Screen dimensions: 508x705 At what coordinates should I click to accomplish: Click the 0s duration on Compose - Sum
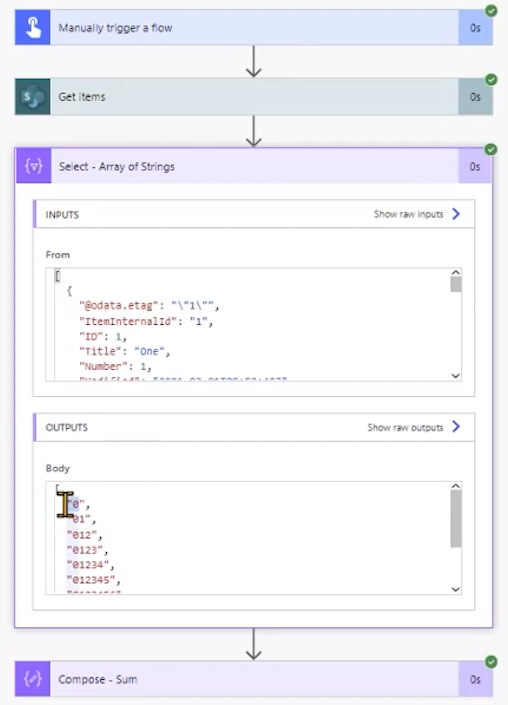pos(475,679)
